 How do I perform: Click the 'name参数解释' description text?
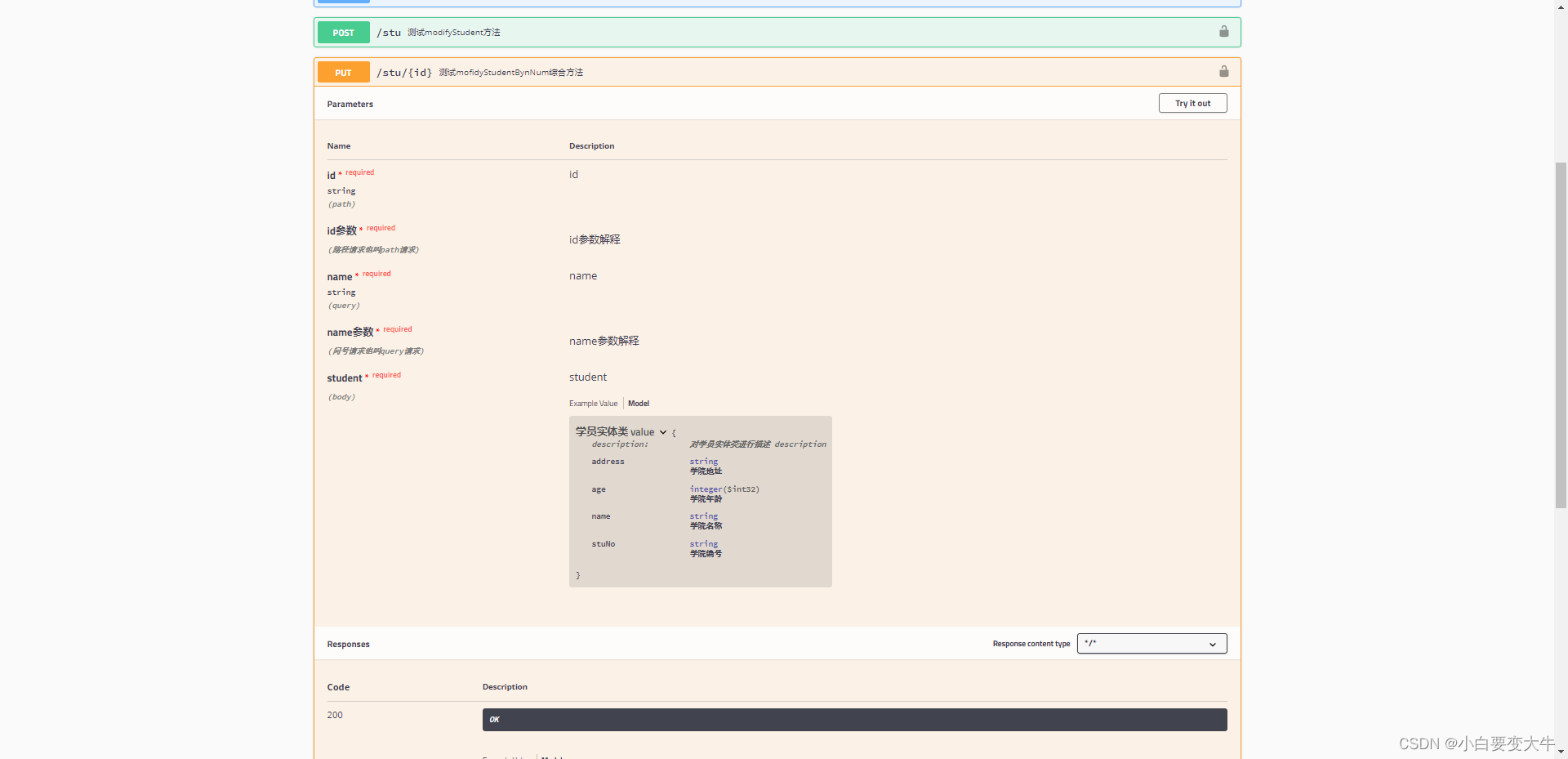(x=604, y=341)
